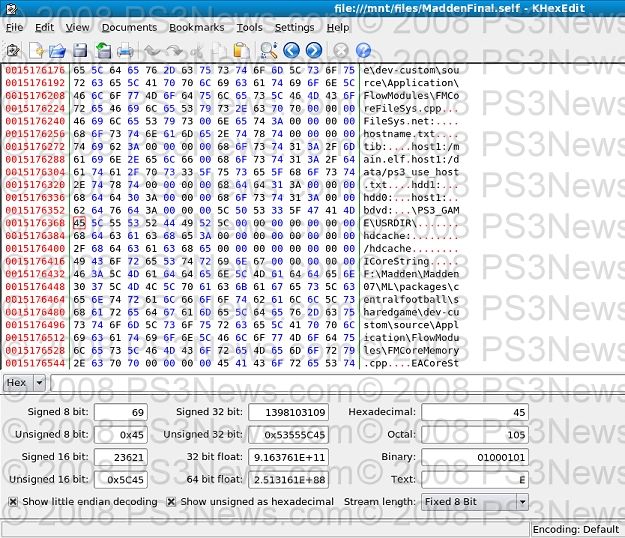
Task: Find previous with the blue left arrow
Action: [291, 51]
